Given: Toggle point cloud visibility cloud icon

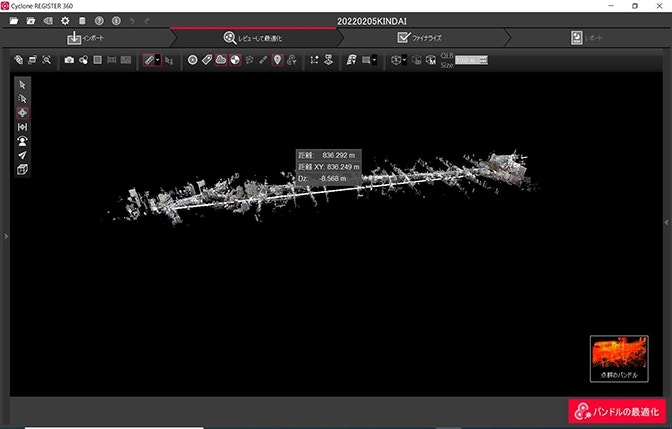Looking at the screenshot, I should (x=221, y=60).
